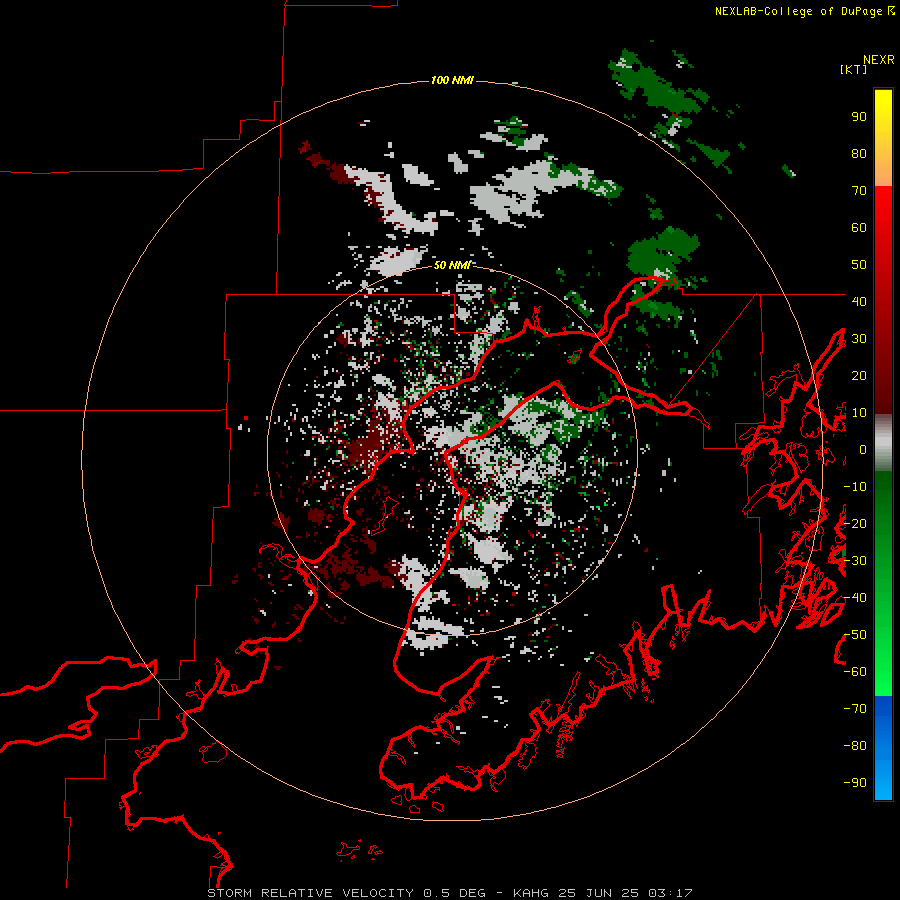Click the 90 value on the velocity scale

click(859, 117)
